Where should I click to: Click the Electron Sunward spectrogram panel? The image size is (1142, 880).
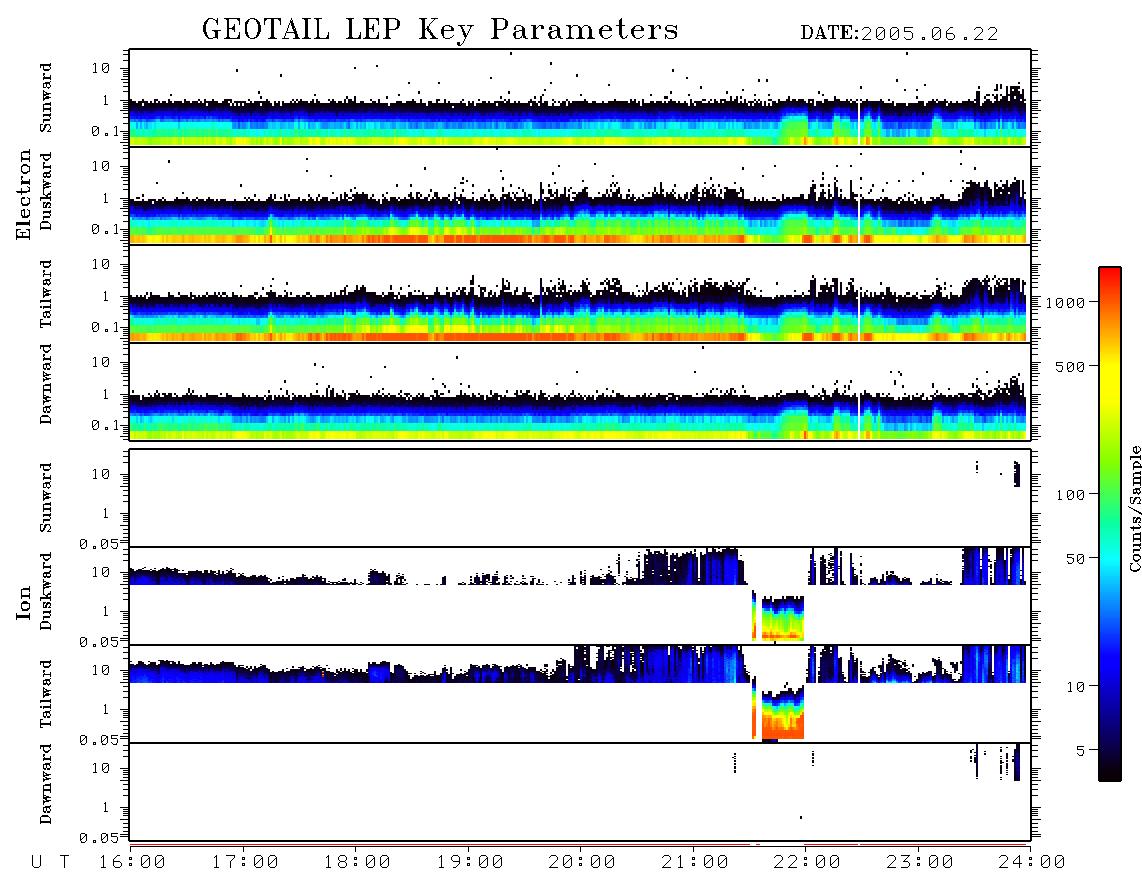(580, 98)
